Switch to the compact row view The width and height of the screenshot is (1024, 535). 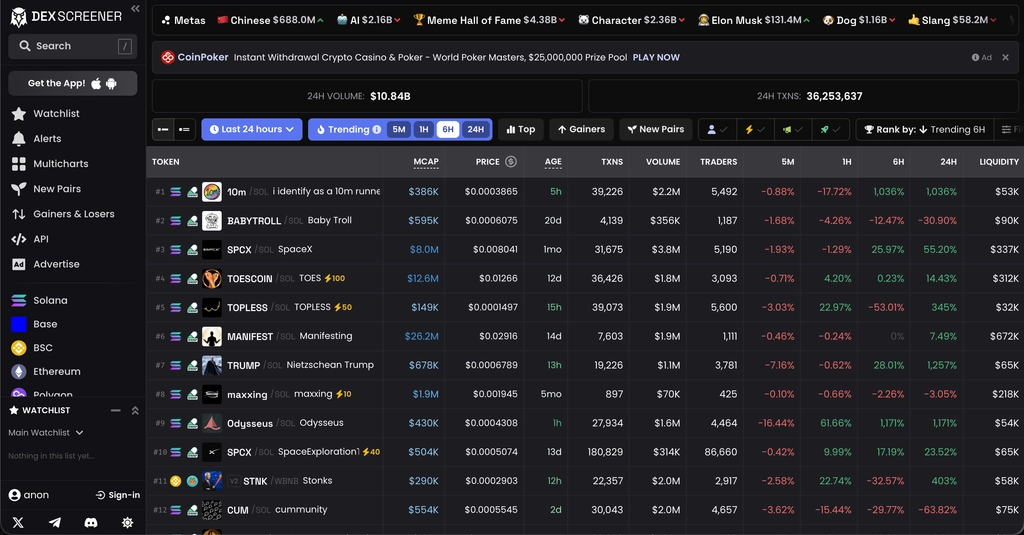pyautogui.click(x=163, y=129)
